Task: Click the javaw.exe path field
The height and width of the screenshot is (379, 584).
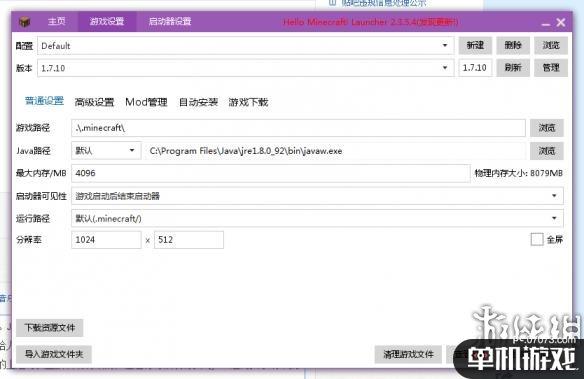Action: (x=336, y=151)
